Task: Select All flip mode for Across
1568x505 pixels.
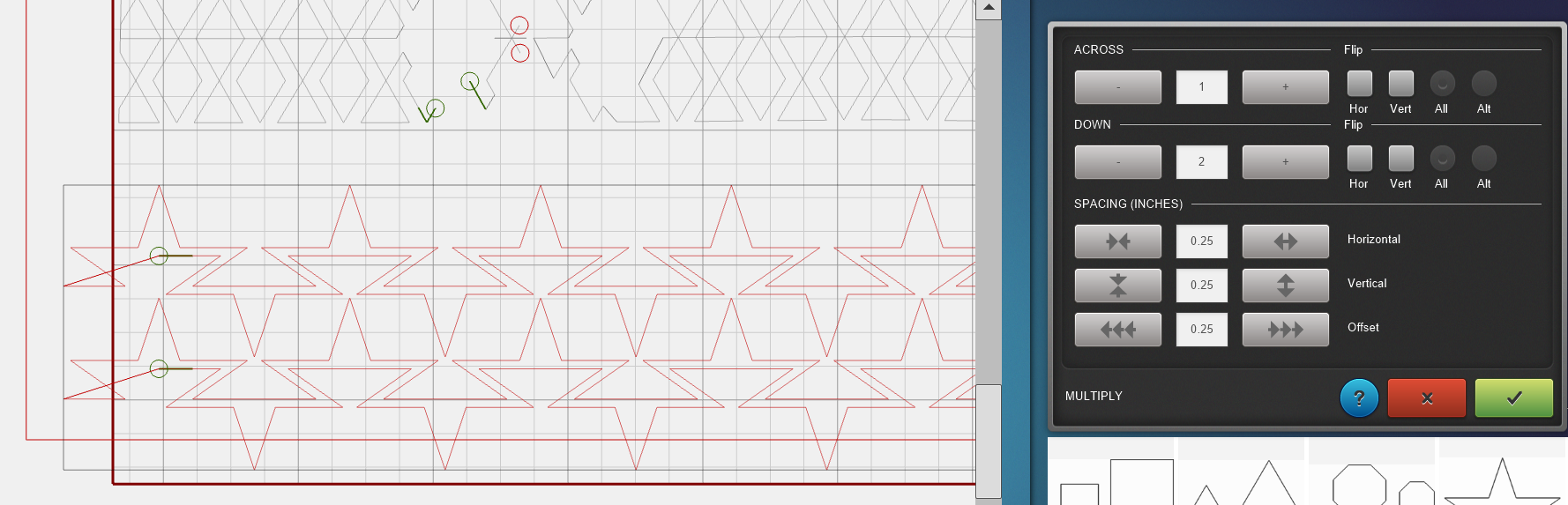Action: (x=1442, y=84)
